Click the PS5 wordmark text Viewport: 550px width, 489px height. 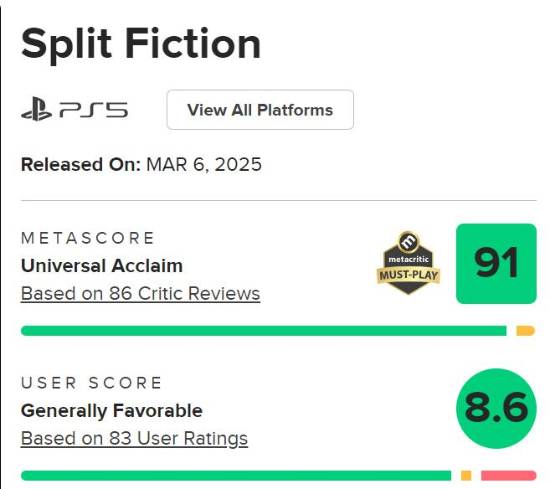pyautogui.click(x=94, y=110)
